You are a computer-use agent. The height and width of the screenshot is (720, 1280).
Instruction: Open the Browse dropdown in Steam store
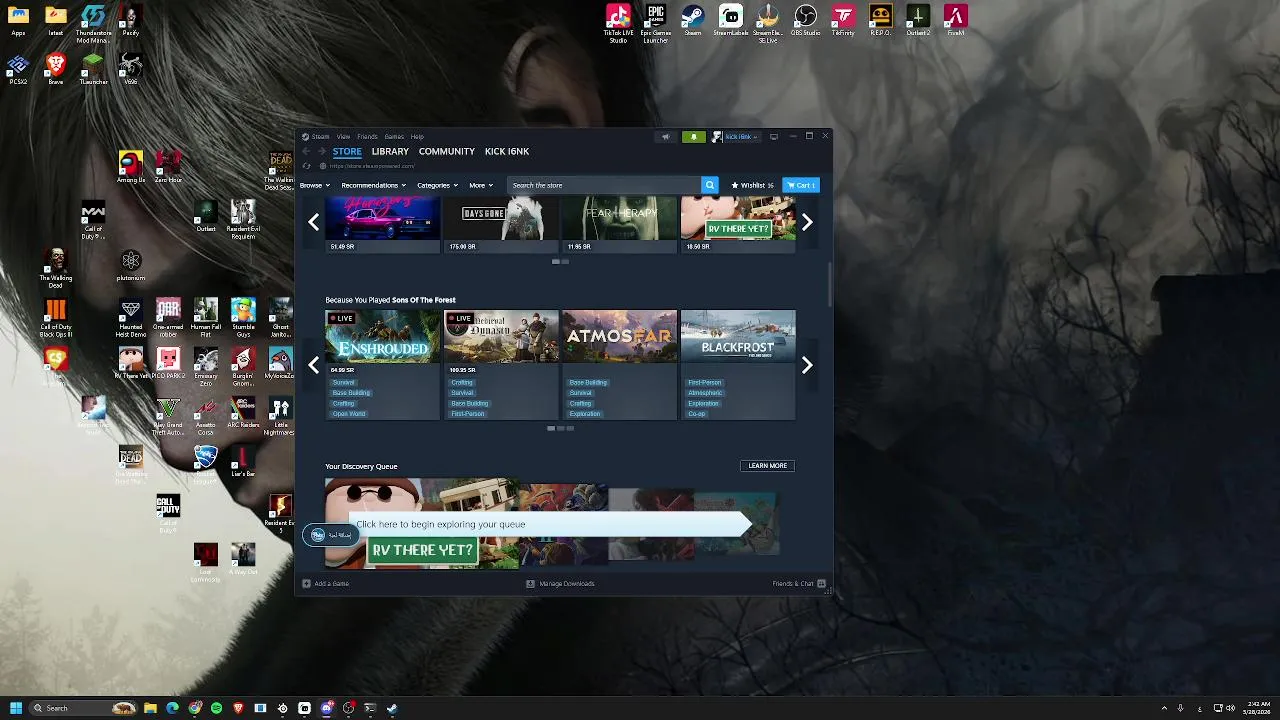tap(314, 185)
